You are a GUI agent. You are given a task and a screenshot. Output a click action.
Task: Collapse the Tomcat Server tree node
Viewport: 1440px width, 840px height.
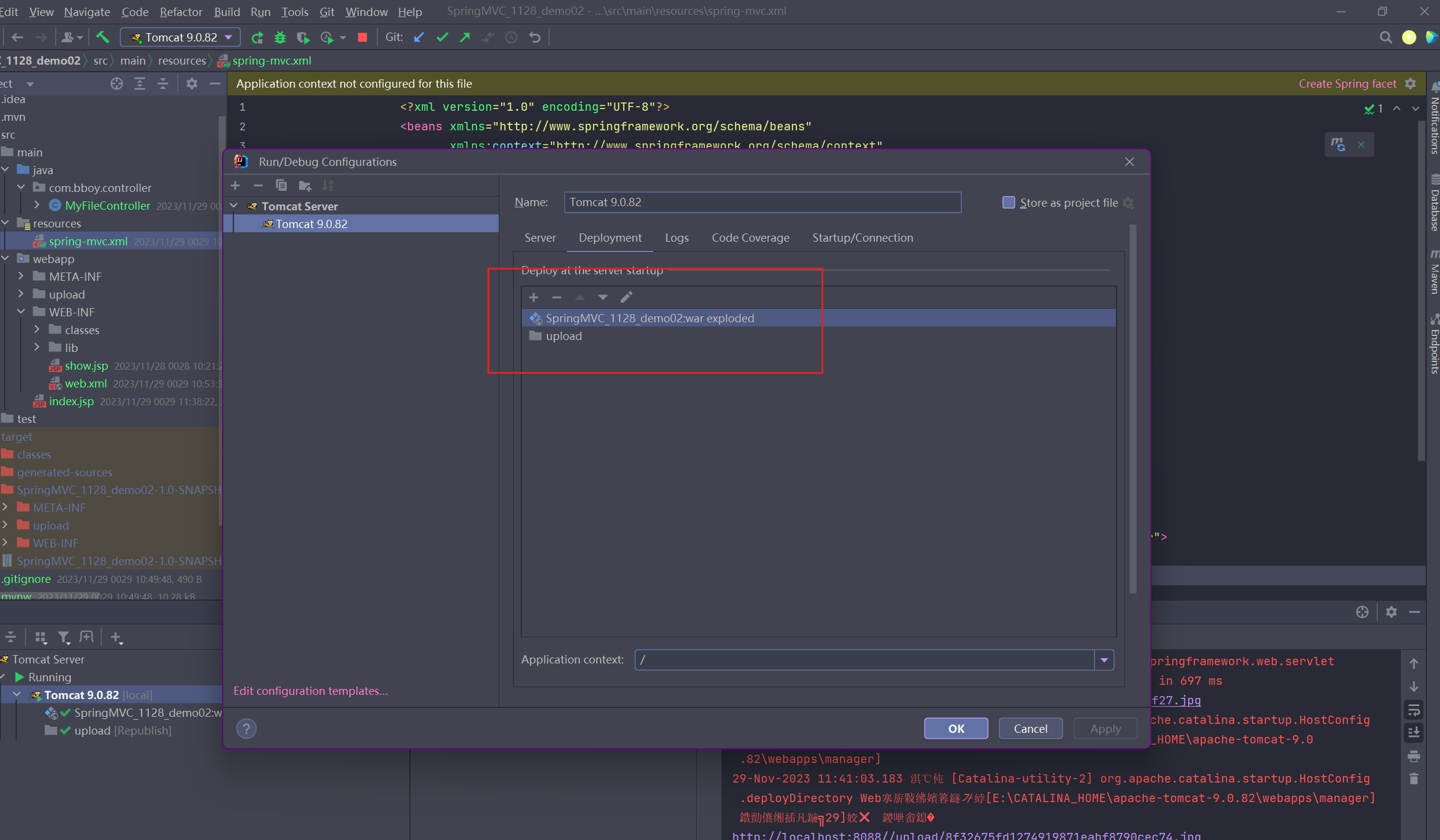point(234,206)
